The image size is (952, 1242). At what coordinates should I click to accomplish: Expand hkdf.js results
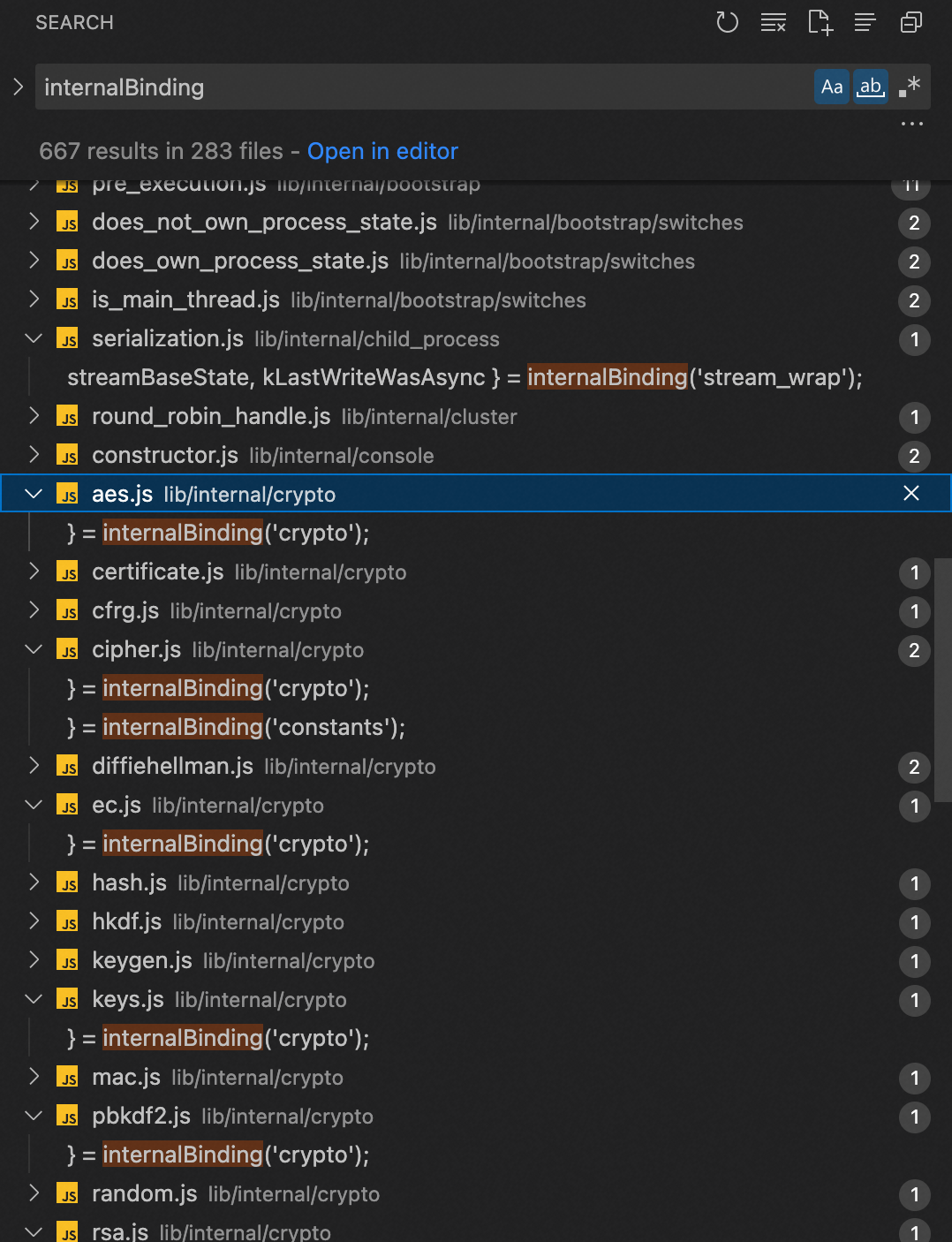click(x=34, y=921)
